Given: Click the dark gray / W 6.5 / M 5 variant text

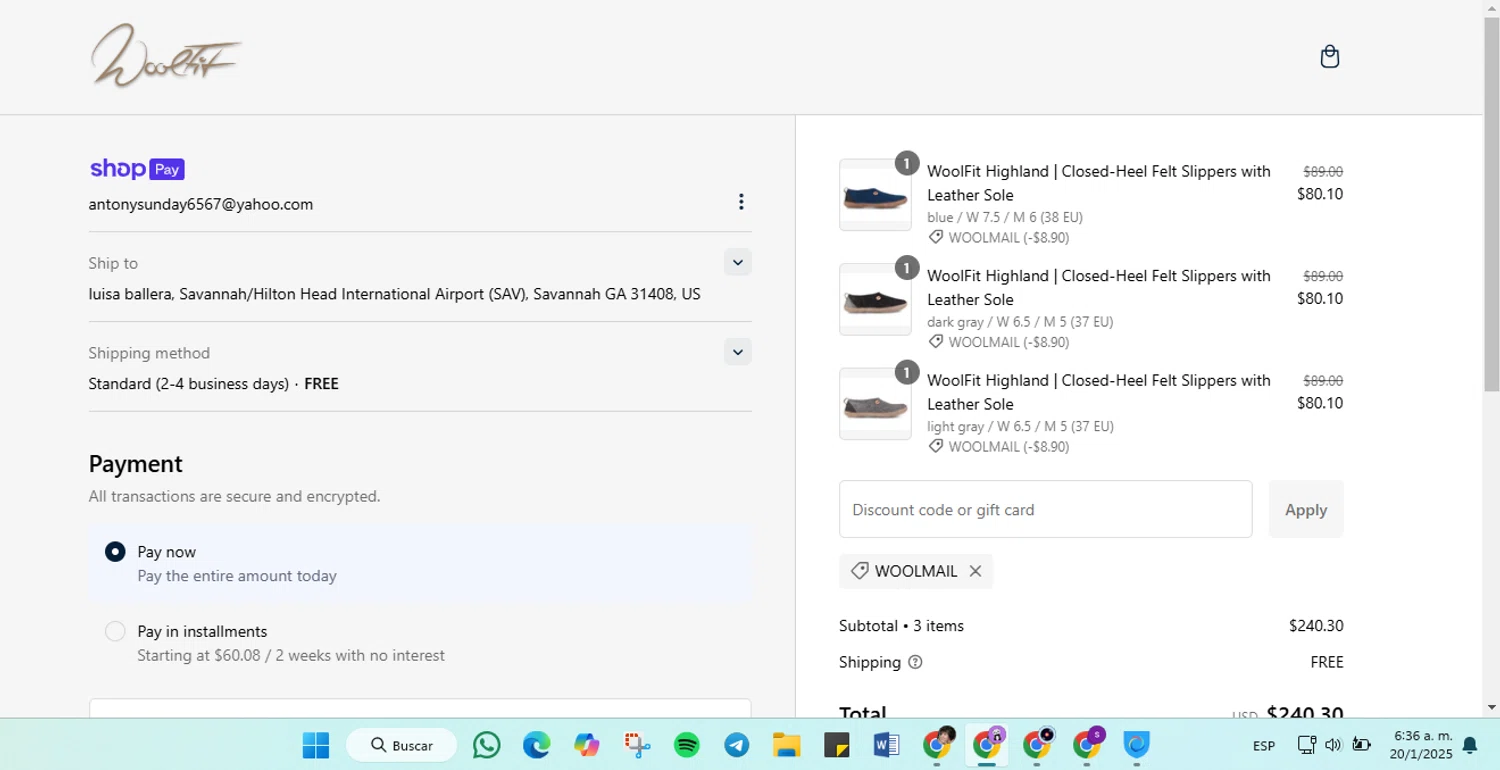Looking at the screenshot, I should (1020, 322).
